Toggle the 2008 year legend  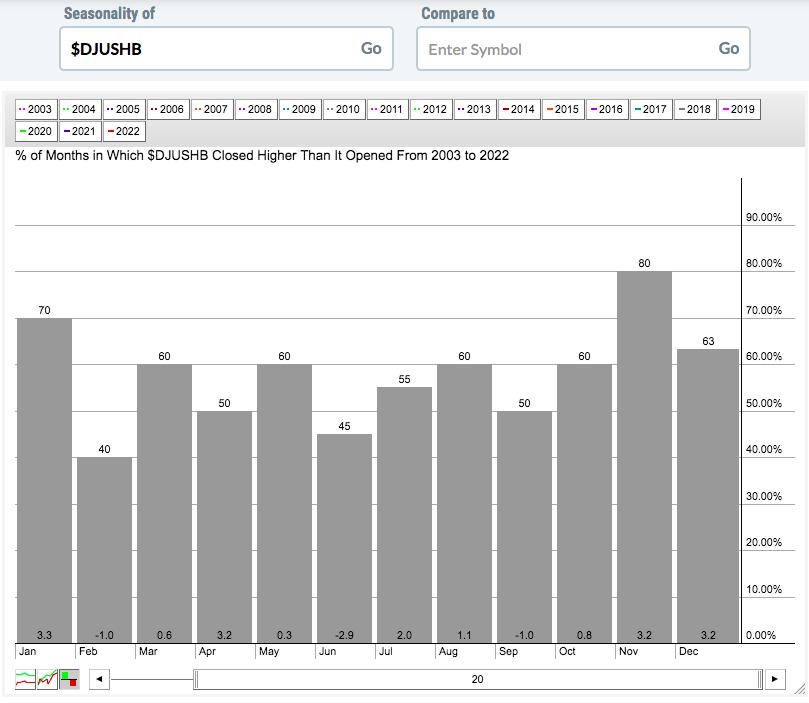click(x=255, y=109)
